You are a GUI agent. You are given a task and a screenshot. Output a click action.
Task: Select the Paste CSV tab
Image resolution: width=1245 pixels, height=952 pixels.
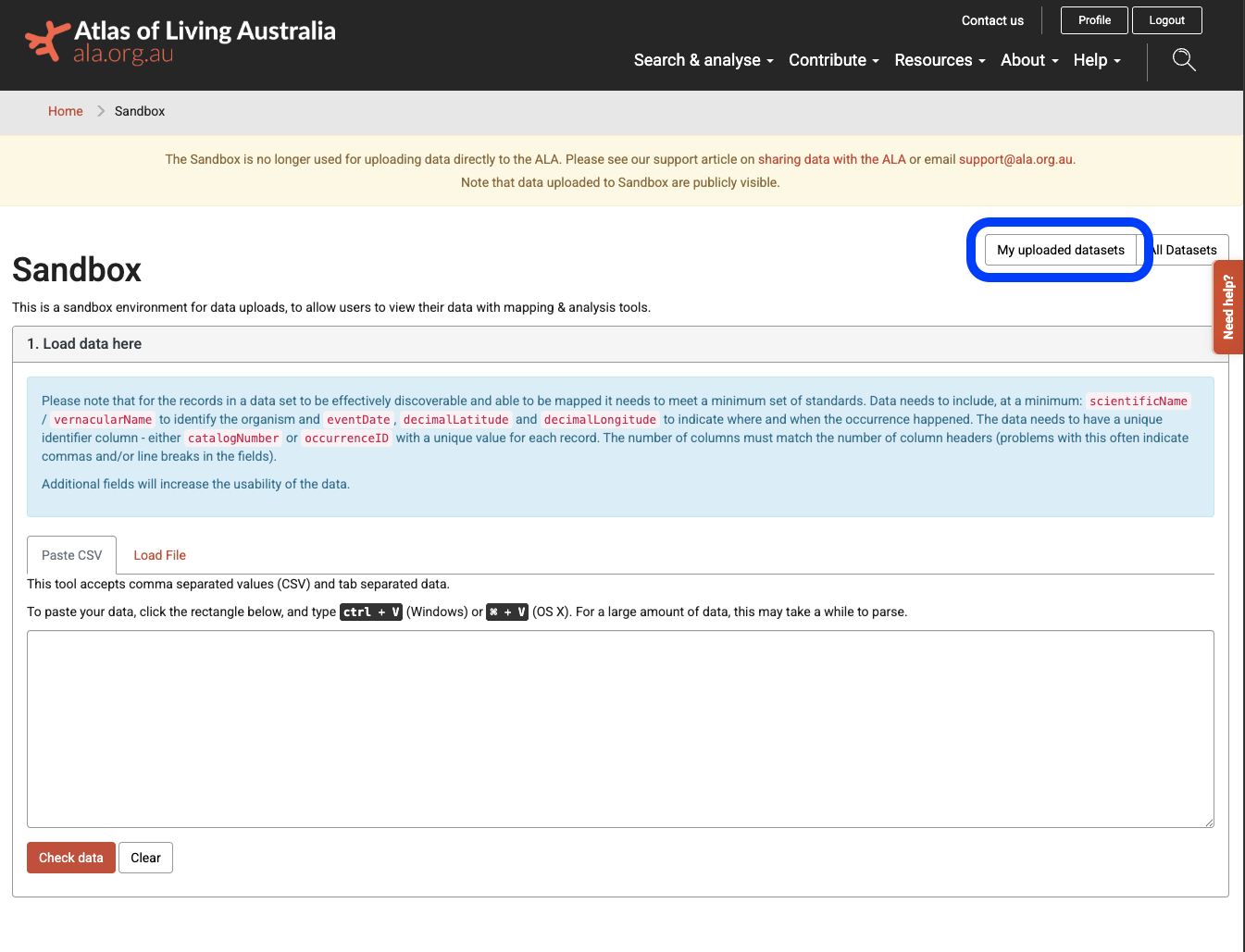coord(71,555)
